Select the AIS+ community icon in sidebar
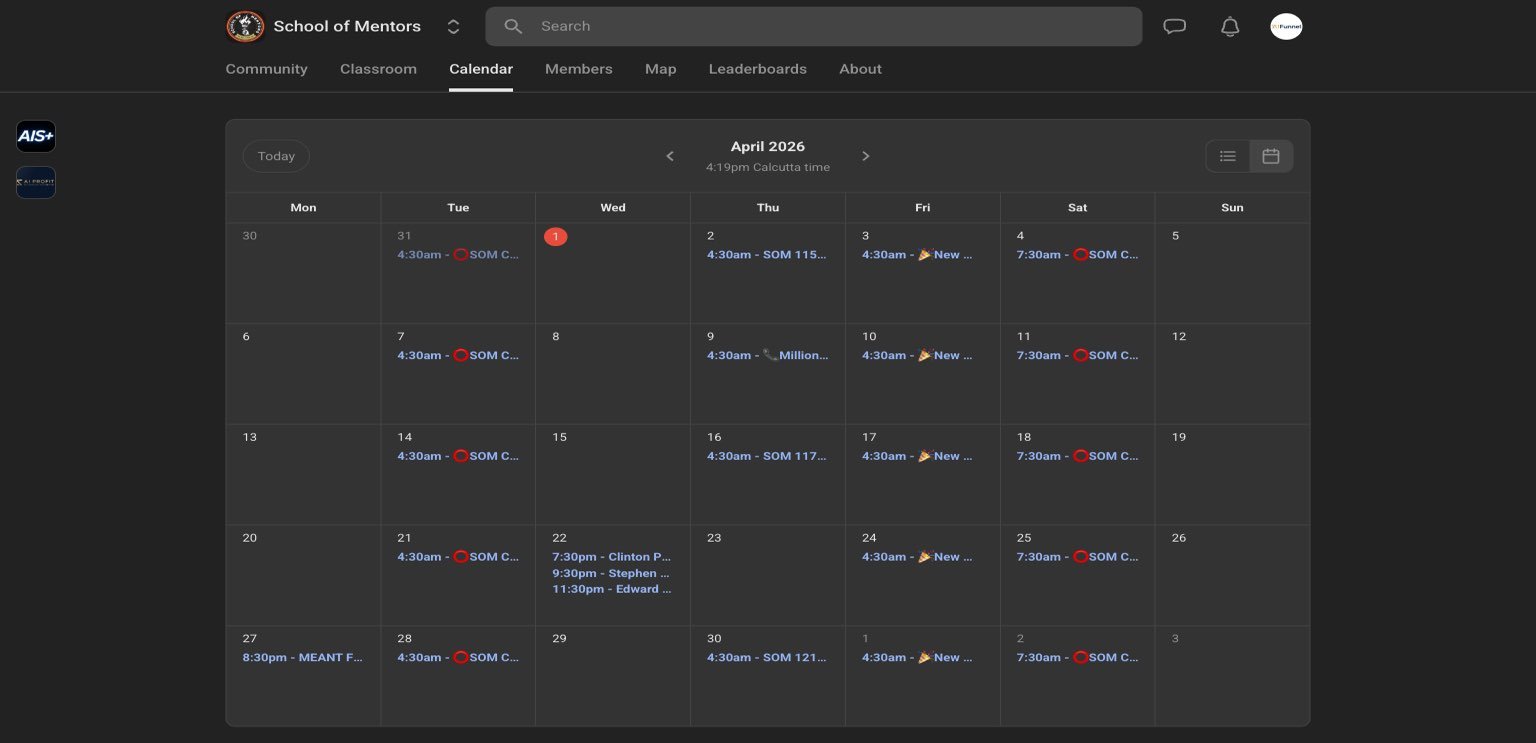The height and width of the screenshot is (743, 1536). click(x=36, y=136)
